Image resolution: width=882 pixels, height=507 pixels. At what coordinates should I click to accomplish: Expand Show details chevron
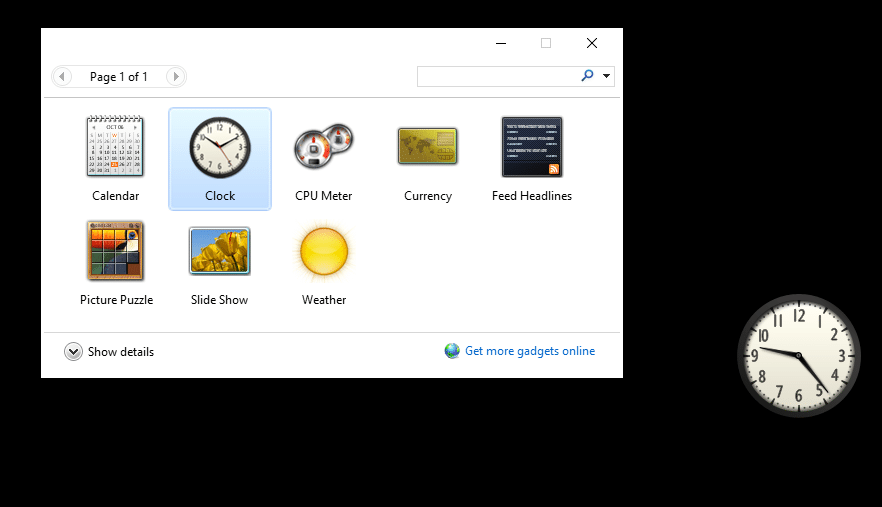tap(73, 352)
